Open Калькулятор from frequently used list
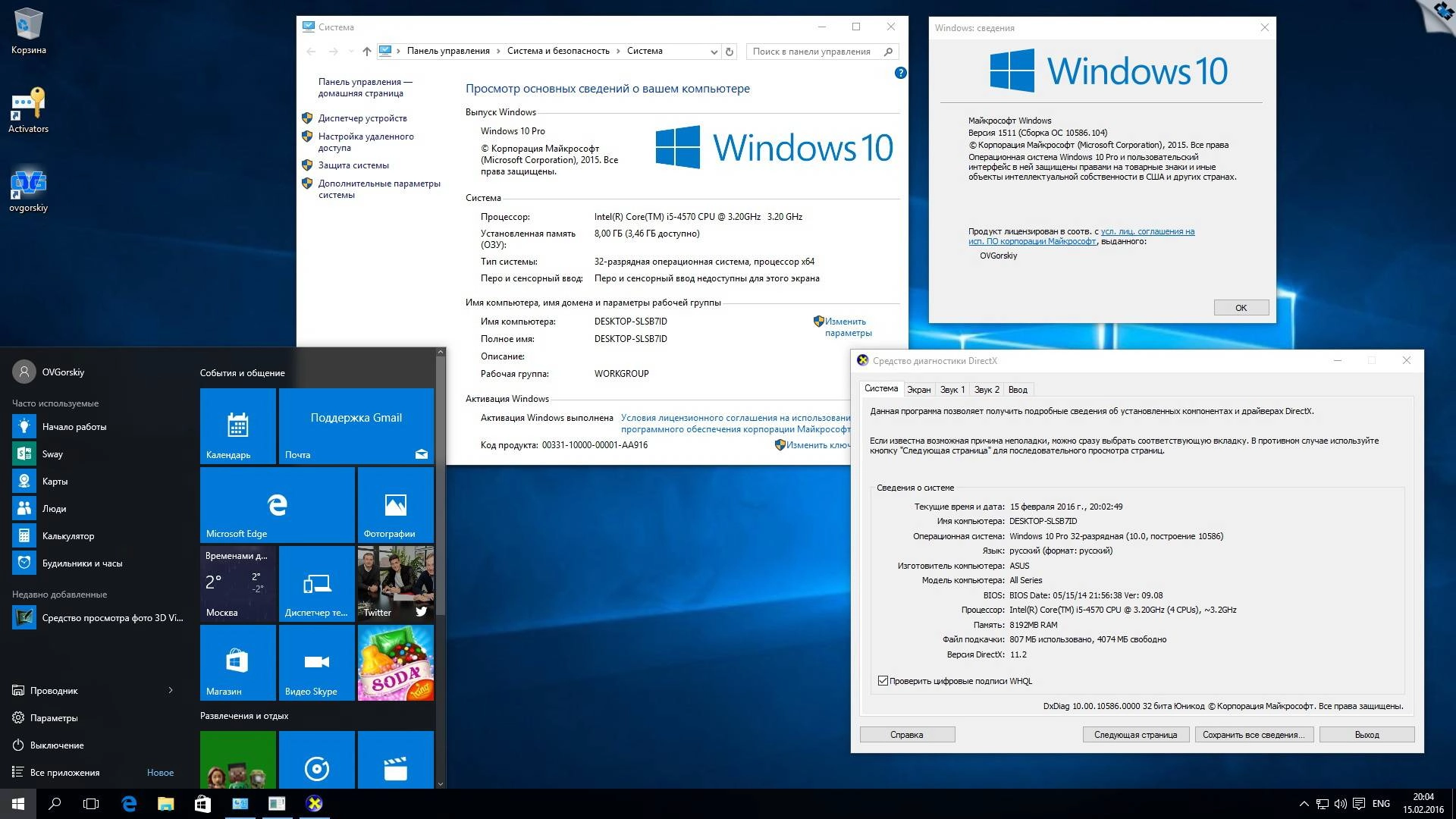 click(97, 536)
